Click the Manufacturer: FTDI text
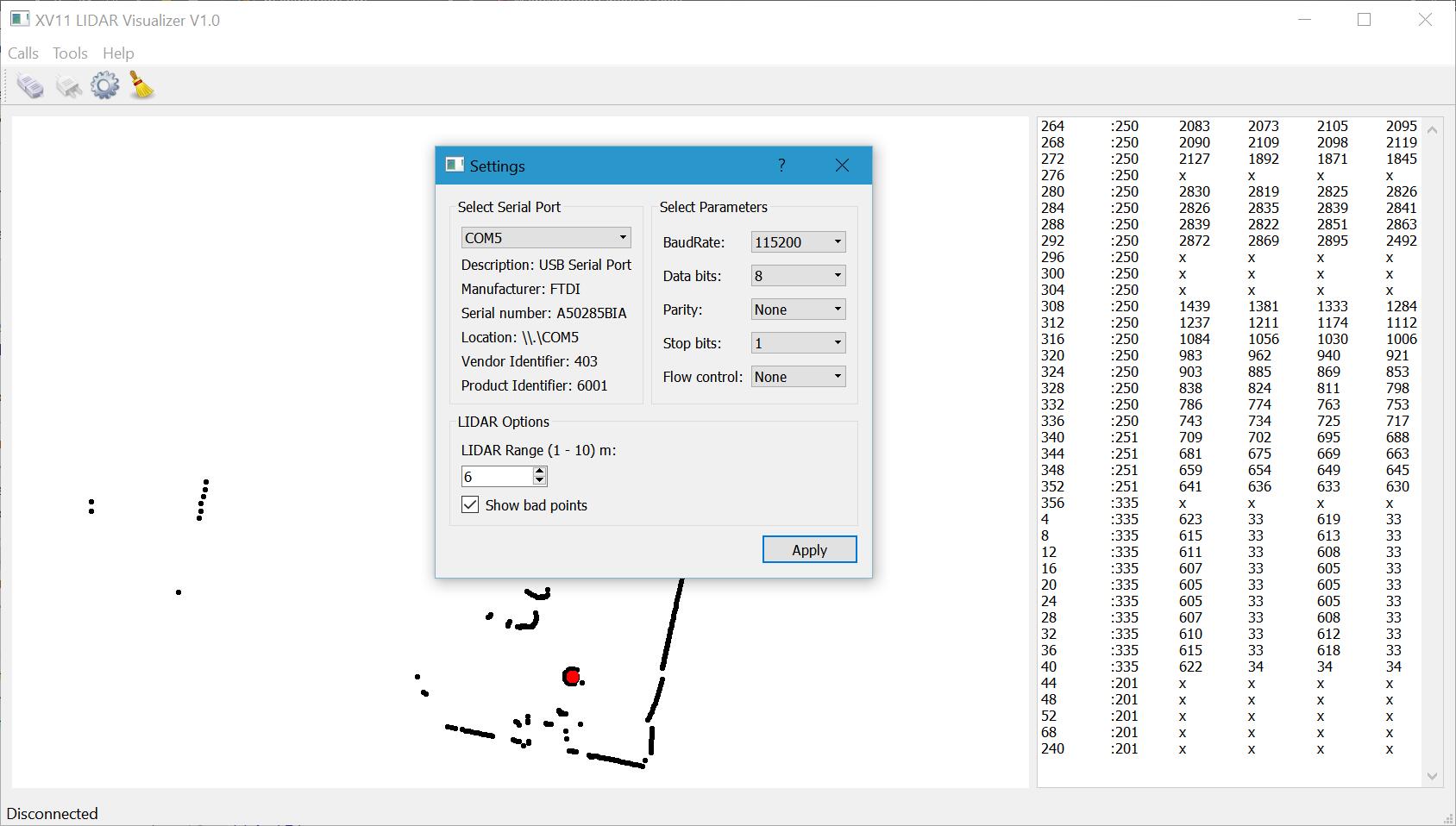This screenshot has width=1456, height=826. pos(520,289)
